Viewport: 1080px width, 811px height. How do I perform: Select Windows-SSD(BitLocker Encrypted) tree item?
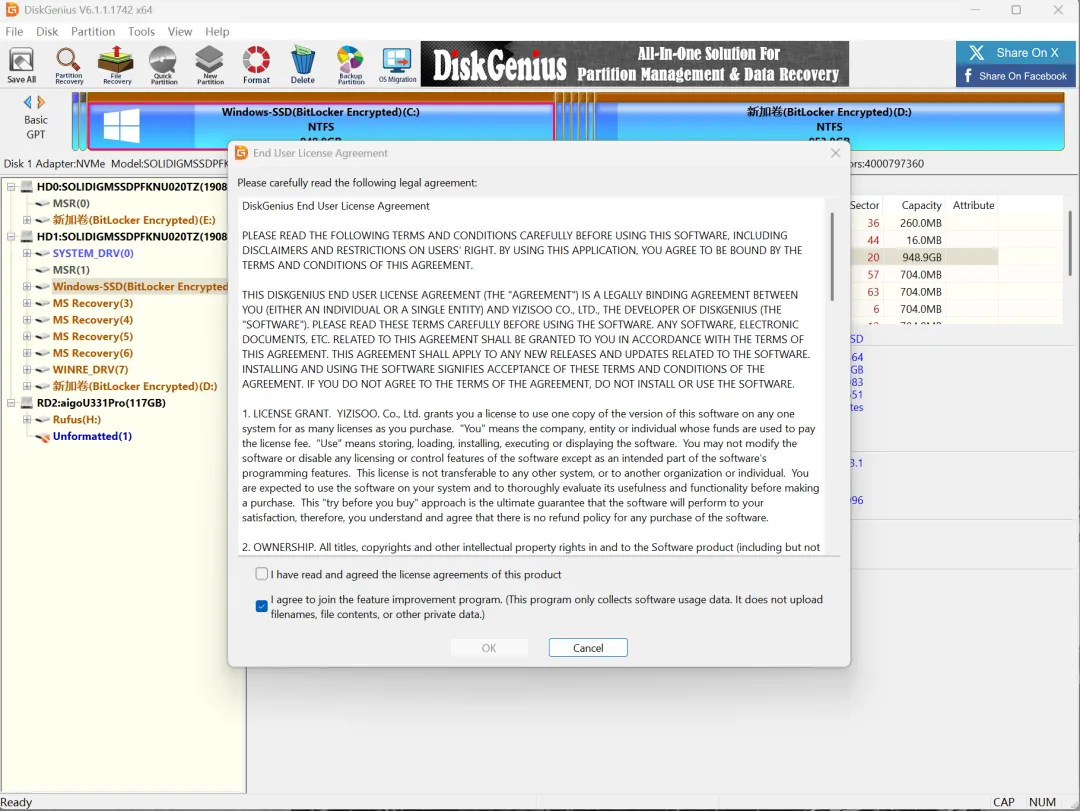[140, 287]
